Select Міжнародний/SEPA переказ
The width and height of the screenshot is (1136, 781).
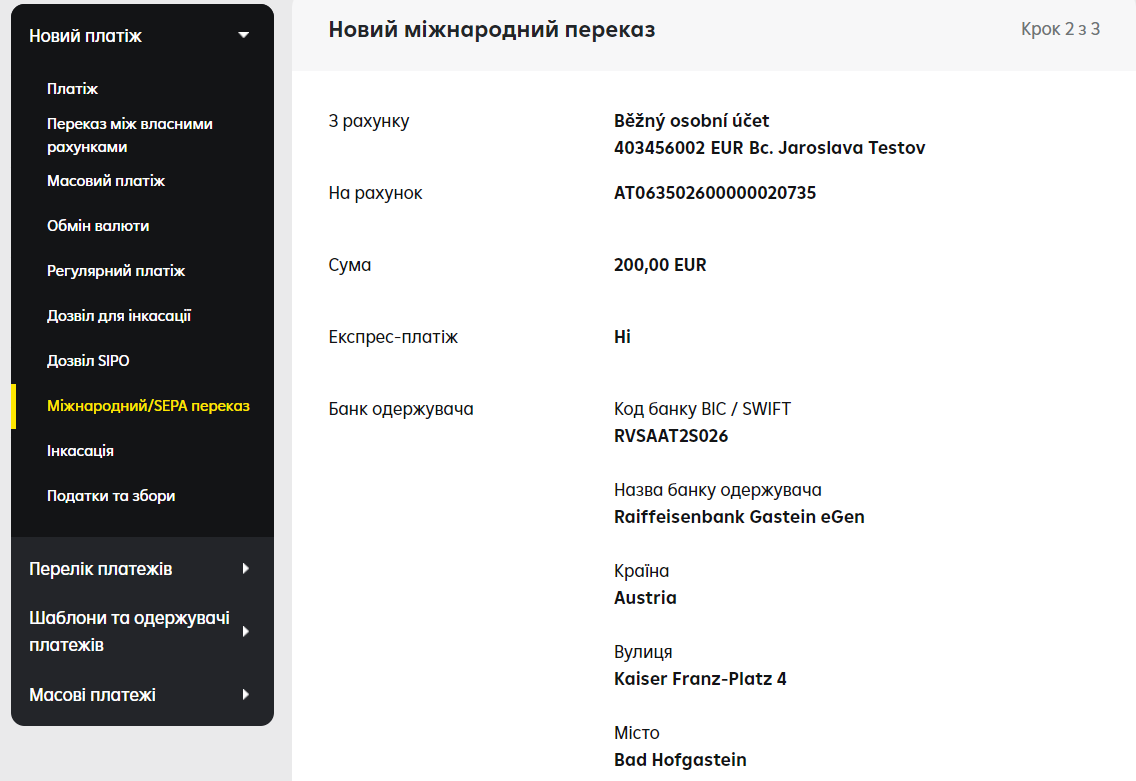point(149,406)
